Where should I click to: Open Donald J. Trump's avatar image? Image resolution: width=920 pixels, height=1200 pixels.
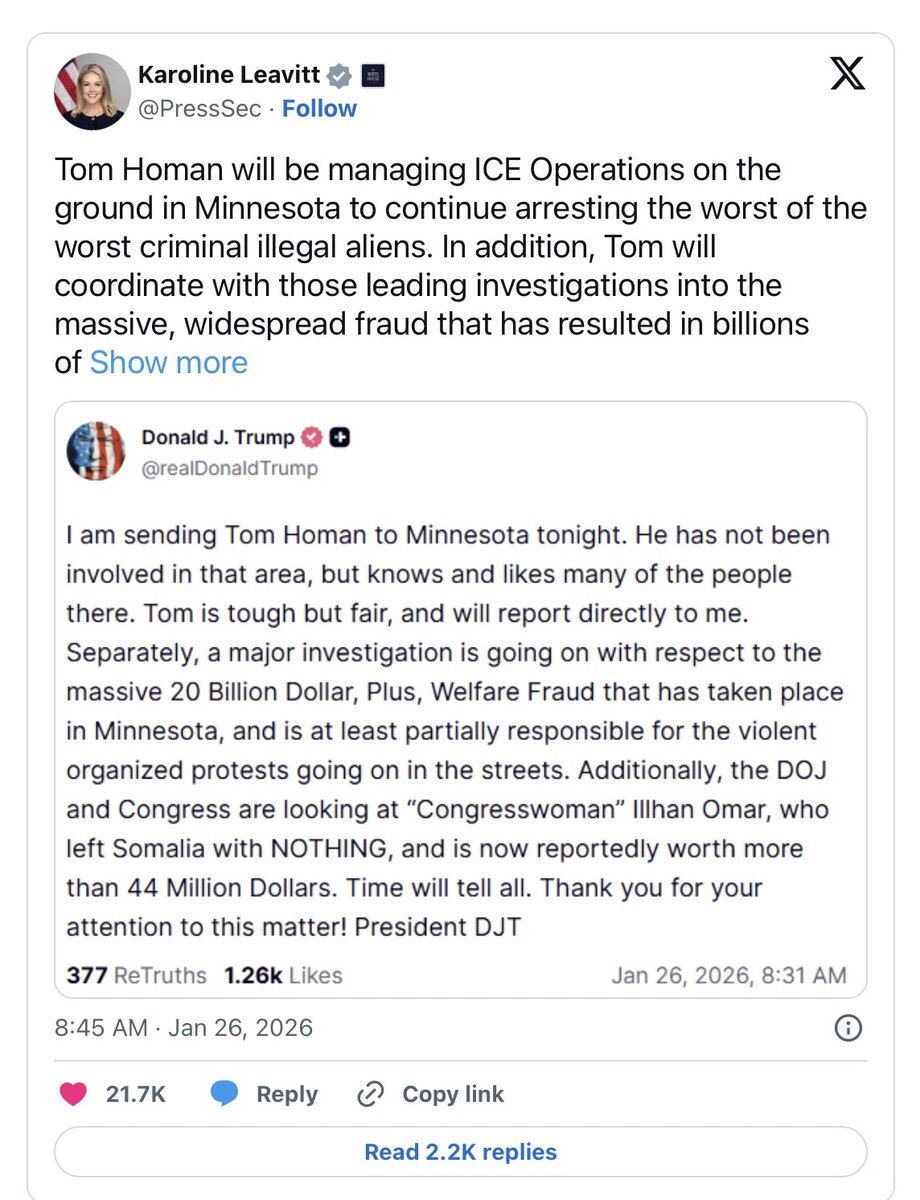96,451
